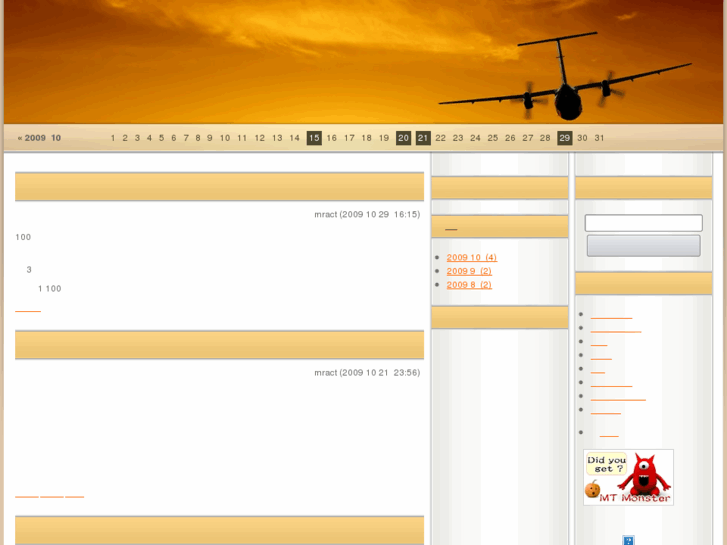Open the first link below the 23:56 post
Image resolution: width=727 pixels, height=545 pixels.
(x=27, y=494)
